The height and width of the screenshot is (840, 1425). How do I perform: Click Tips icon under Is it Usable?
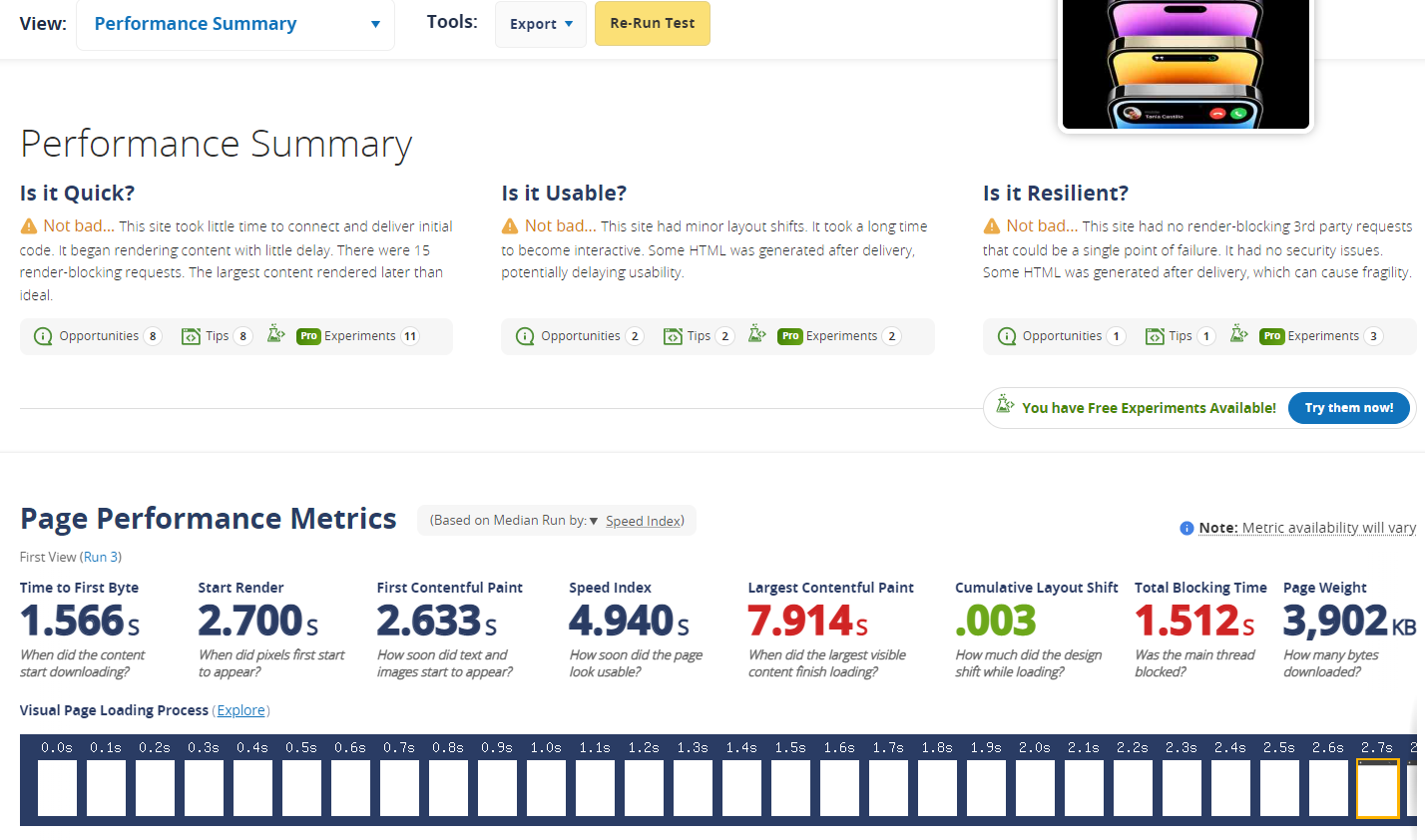coord(673,336)
